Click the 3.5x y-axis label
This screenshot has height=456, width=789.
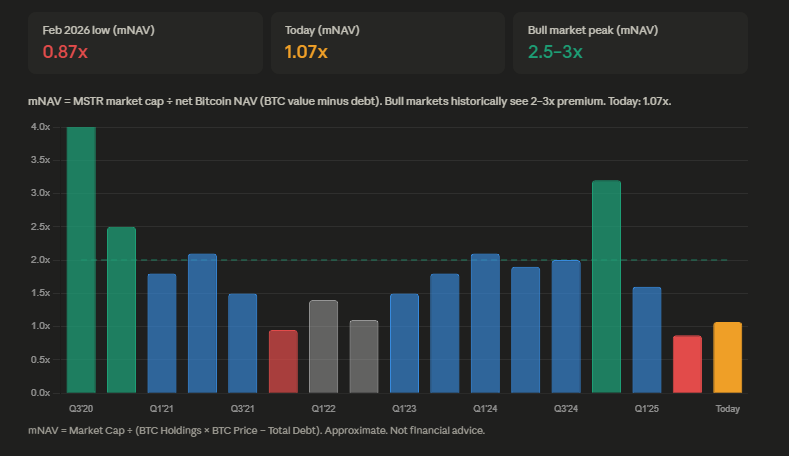point(40,160)
